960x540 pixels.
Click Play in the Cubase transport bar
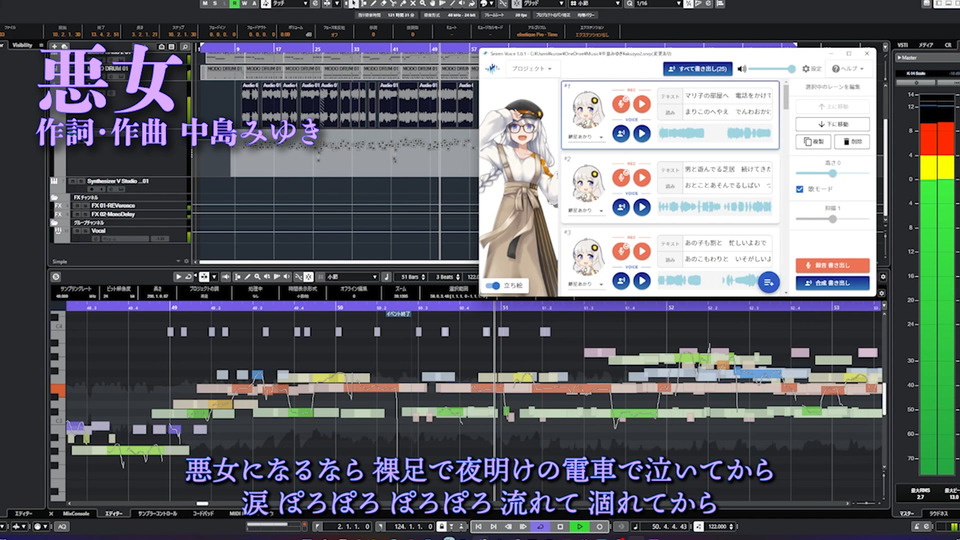click(580, 527)
